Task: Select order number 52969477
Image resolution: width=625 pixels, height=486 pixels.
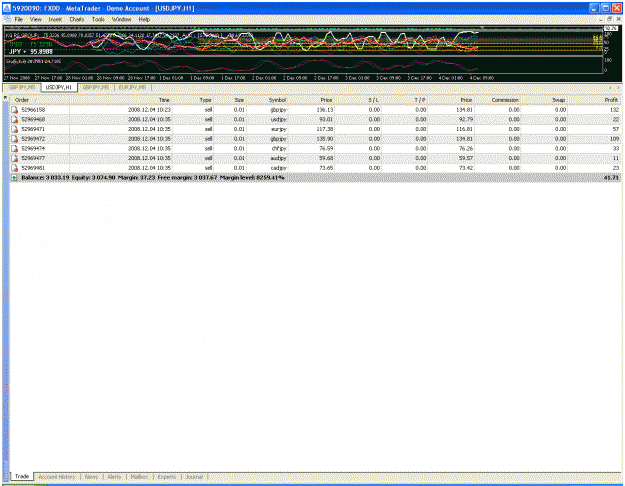Action: click(33, 158)
